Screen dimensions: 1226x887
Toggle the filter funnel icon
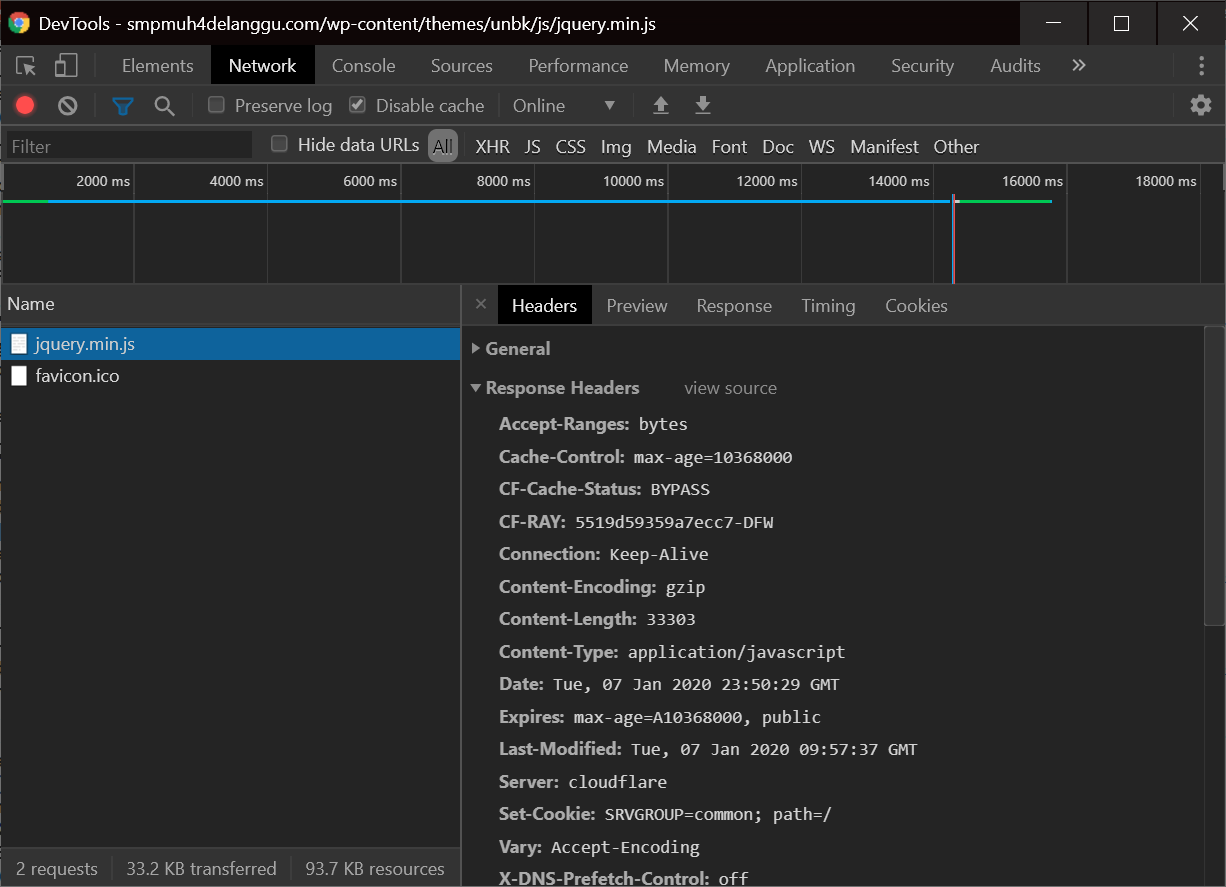123,105
